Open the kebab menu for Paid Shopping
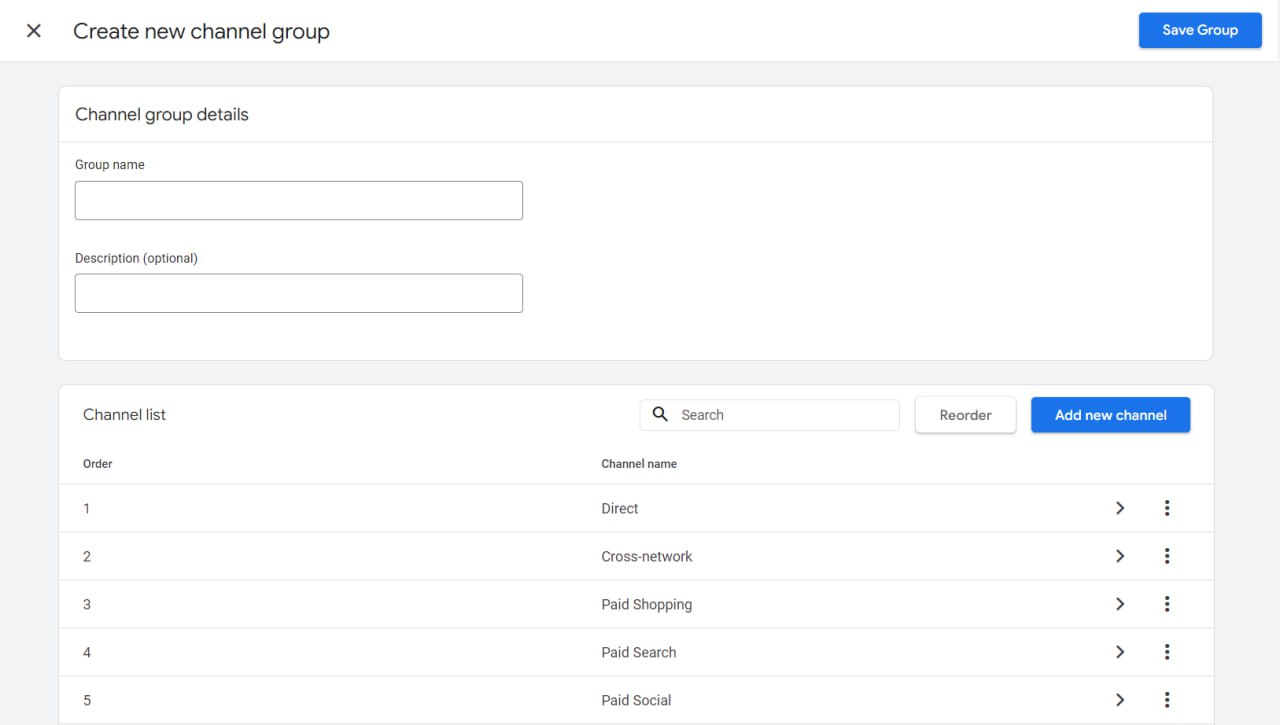Screen dimensions: 1280x725 tap(1167, 604)
